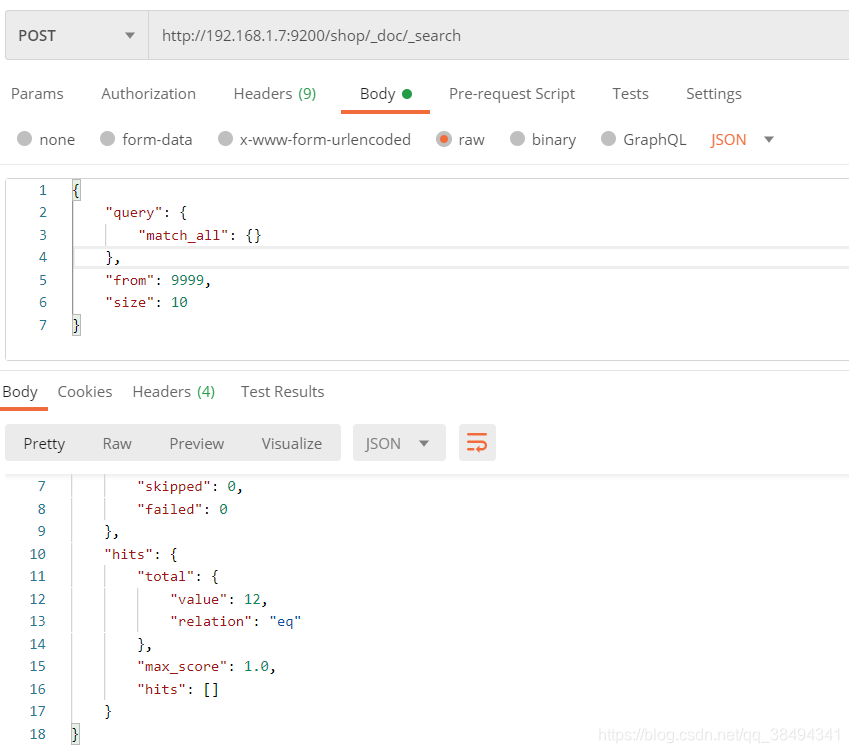
Task: Show response in Pretty view
Action: (44, 443)
